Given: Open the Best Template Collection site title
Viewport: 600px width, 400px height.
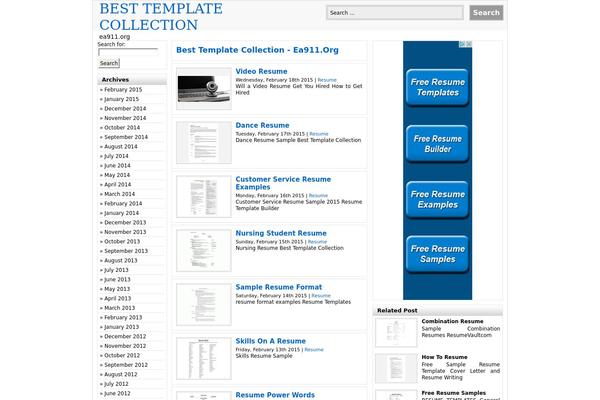Looking at the screenshot, I should tap(161, 16).
